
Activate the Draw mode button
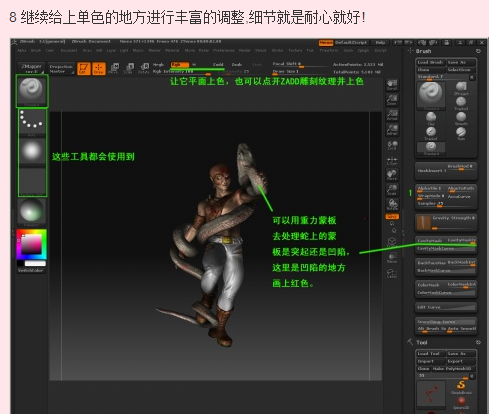point(99,68)
